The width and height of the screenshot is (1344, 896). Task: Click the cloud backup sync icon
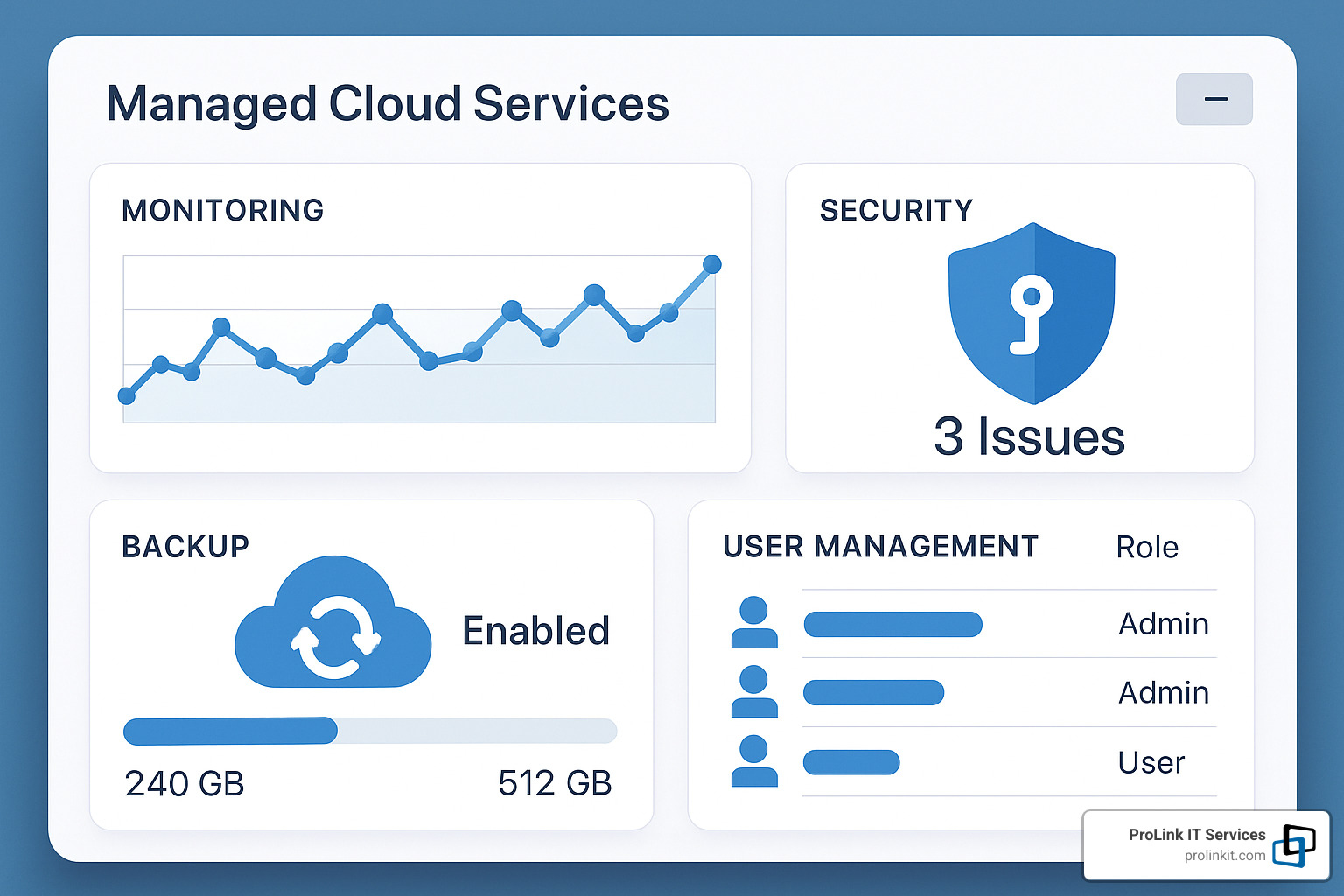[x=333, y=623]
